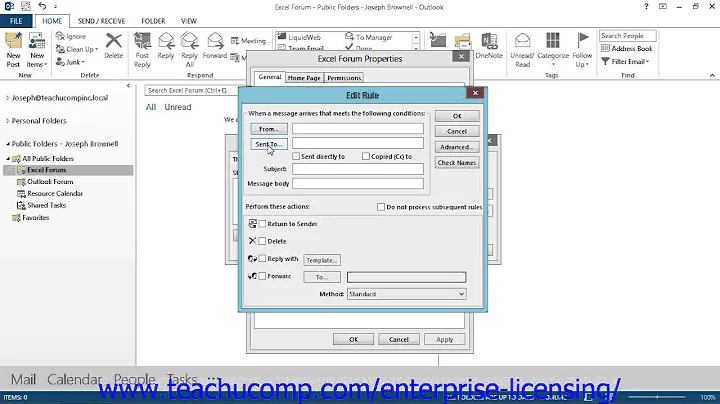Open New Items menu
This screenshot has height=404, width=720.
37,50
